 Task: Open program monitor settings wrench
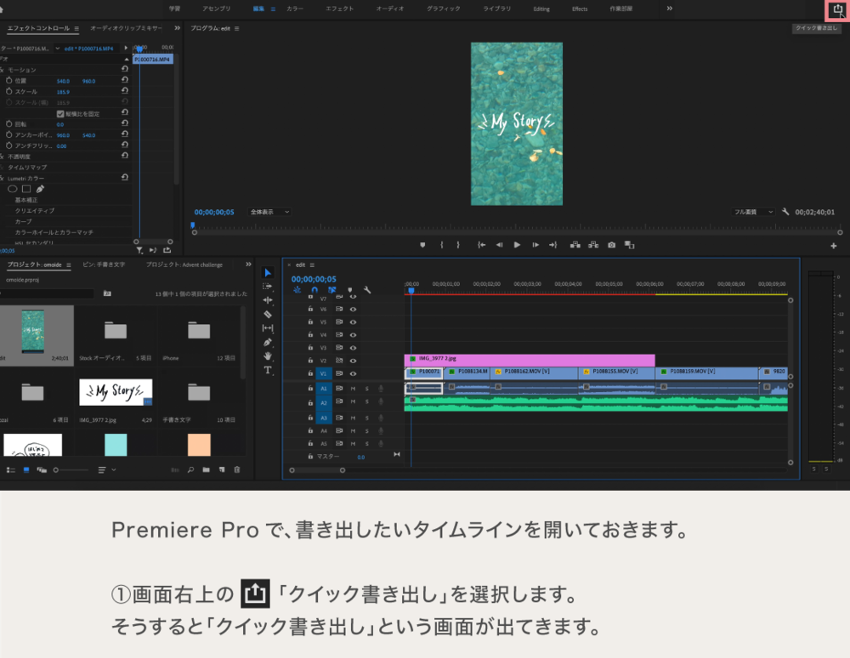coord(785,212)
